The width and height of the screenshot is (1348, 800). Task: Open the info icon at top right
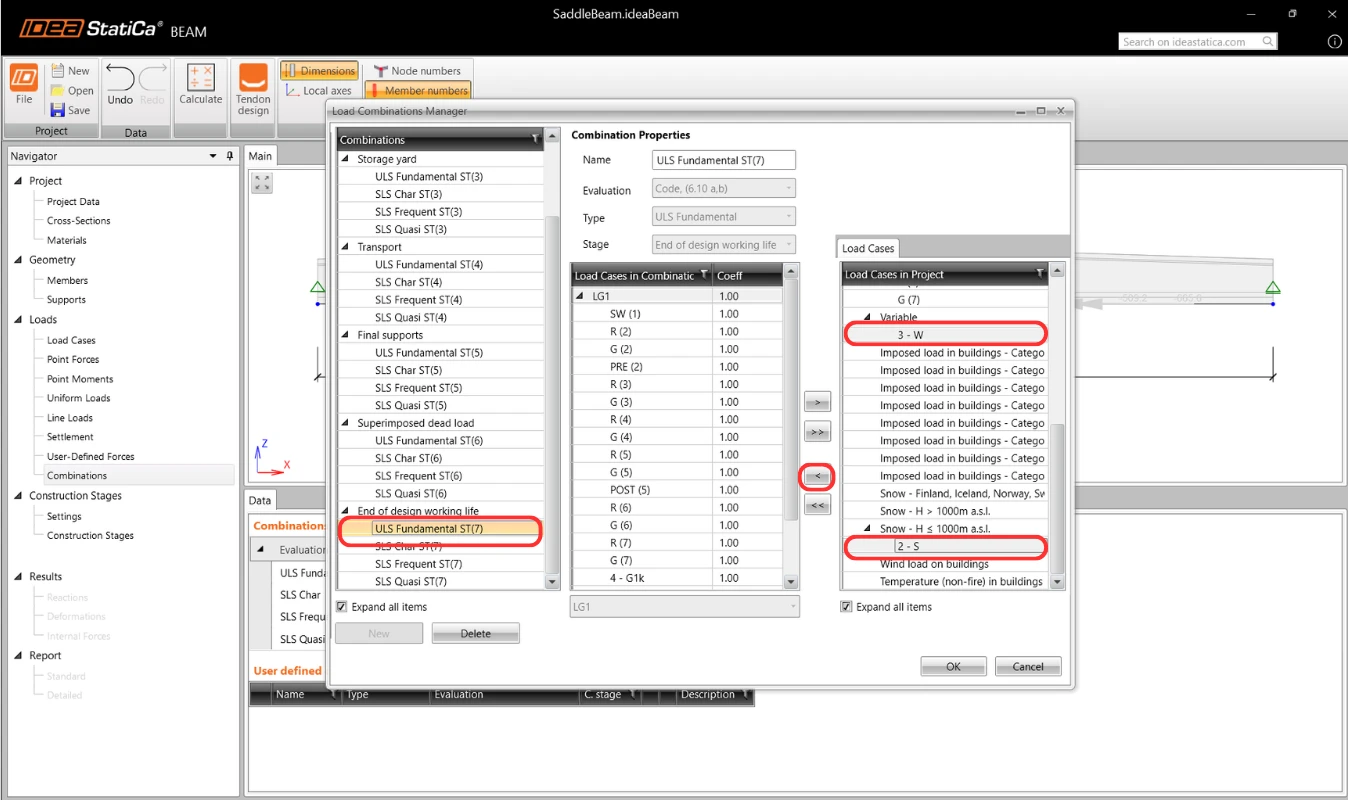pyautogui.click(x=1334, y=42)
